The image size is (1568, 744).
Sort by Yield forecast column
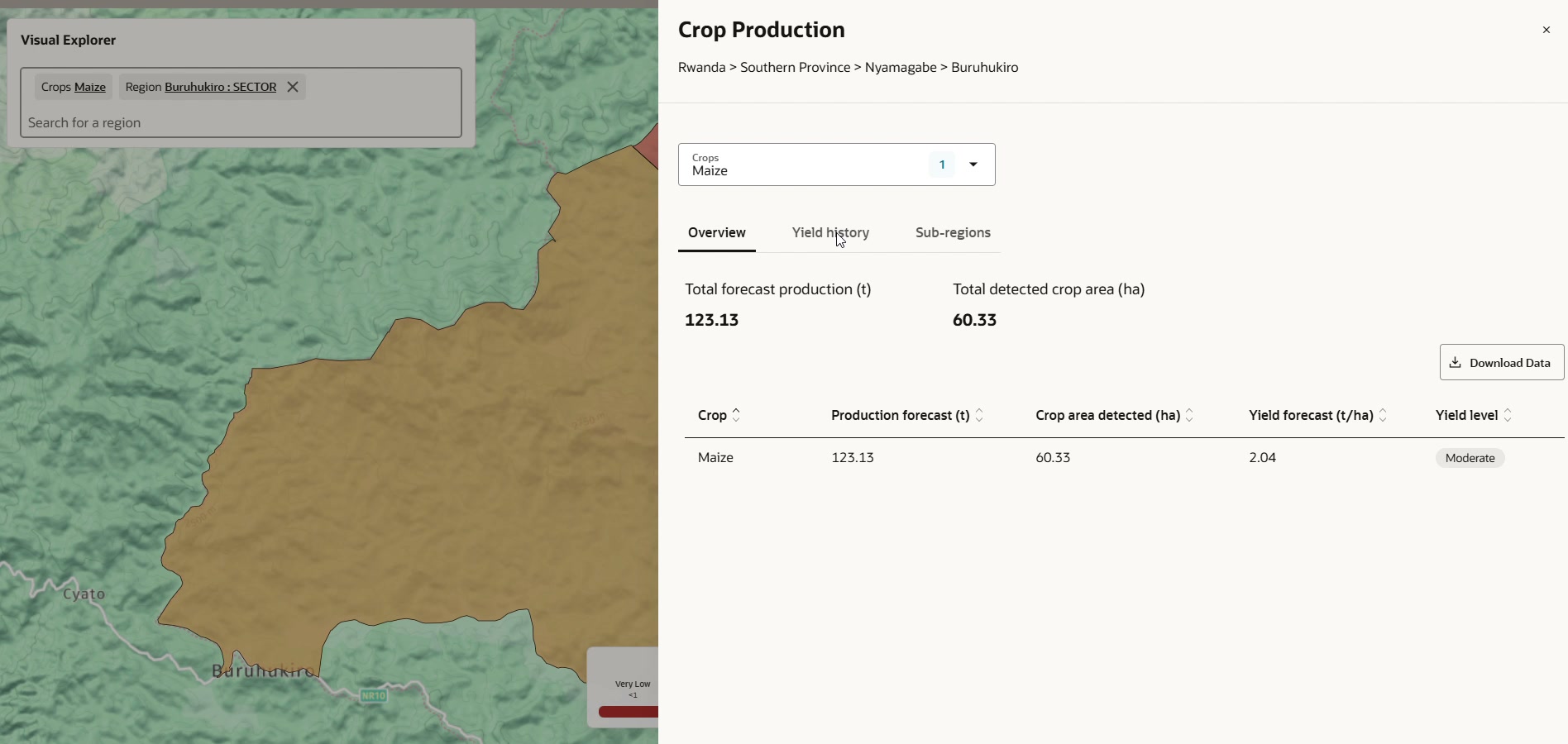pos(1384,415)
